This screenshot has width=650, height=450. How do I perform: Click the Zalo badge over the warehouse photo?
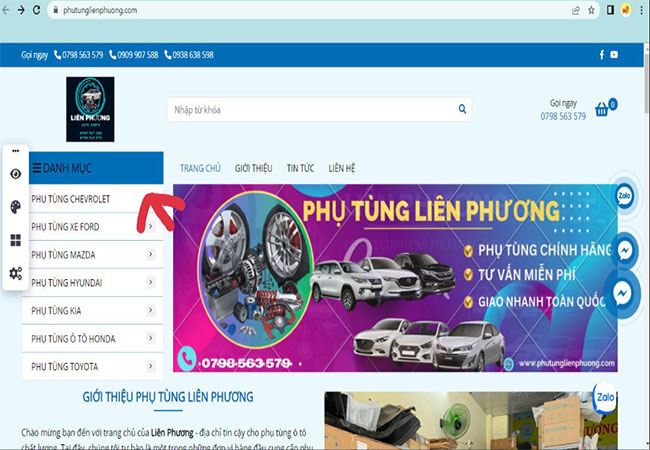[605, 397]
